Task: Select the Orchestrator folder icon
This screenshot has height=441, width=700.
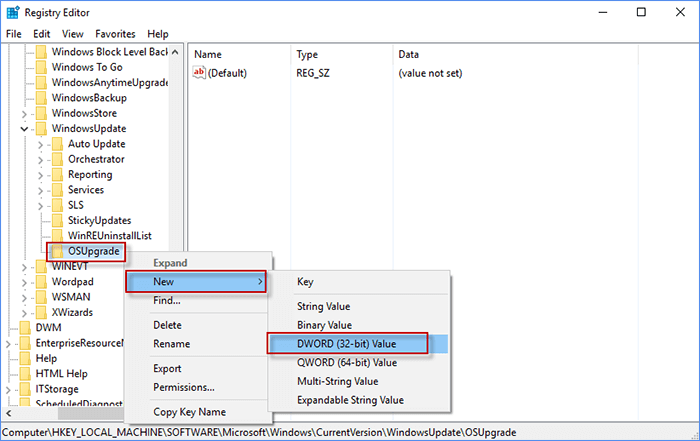Action: [x=57, y=159]
